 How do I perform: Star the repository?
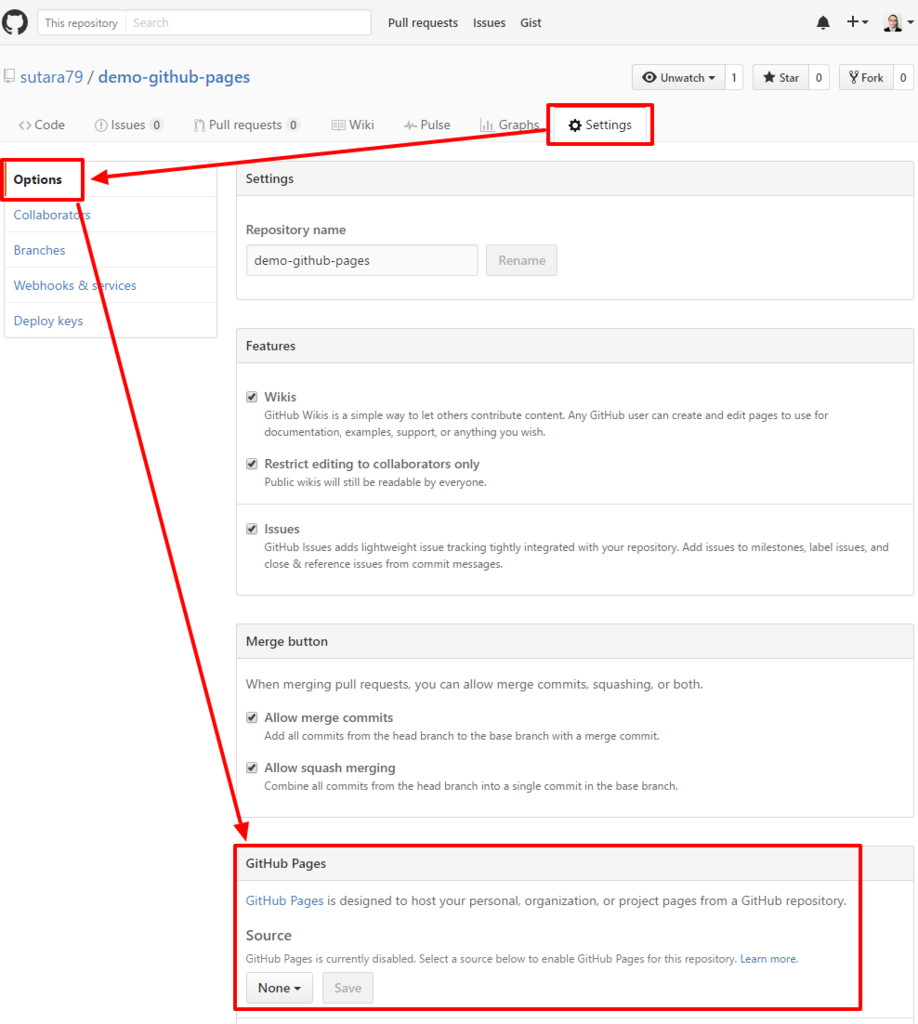[x=781, y=78]
